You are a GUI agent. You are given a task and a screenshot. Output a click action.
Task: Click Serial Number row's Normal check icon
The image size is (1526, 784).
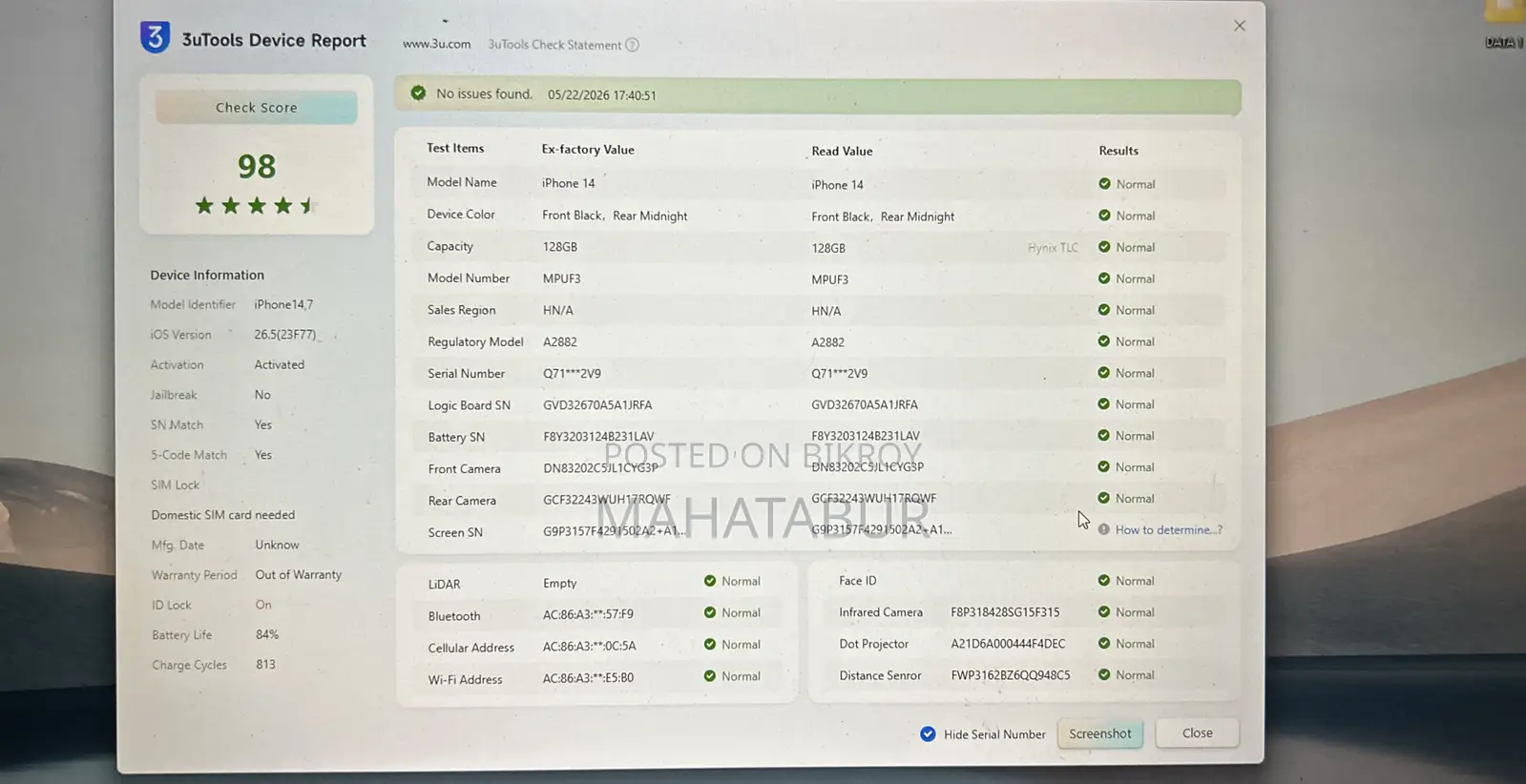click(x=1104, y=373)
